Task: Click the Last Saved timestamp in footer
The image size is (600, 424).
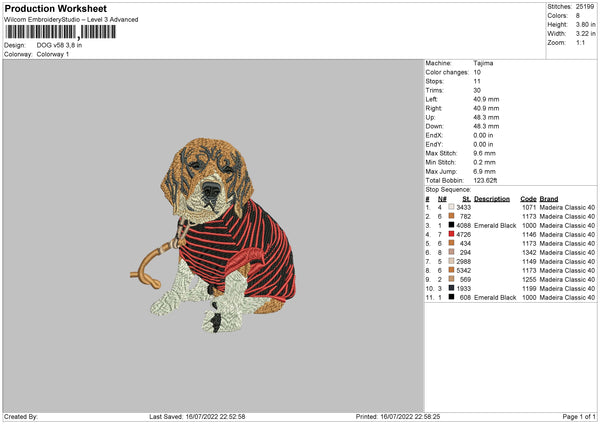Action: tap(196, 417)
